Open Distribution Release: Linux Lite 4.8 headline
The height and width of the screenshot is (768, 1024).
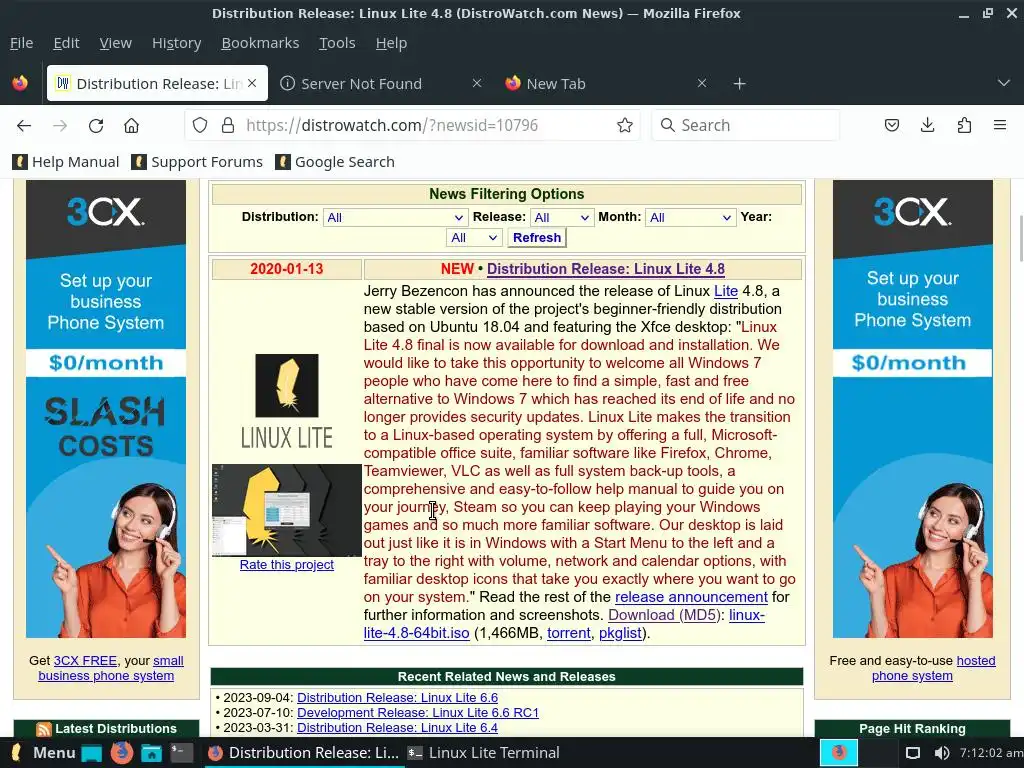[605, 269]
